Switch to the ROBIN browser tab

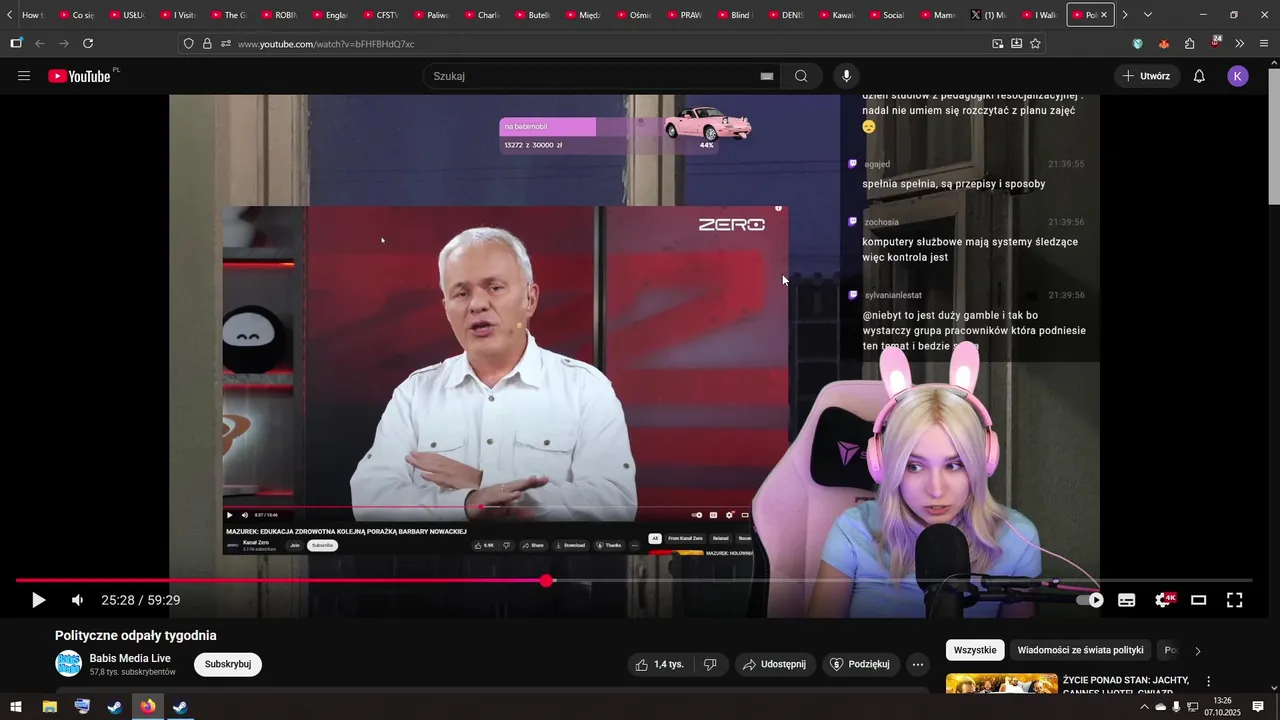click(x=278, y=15)
